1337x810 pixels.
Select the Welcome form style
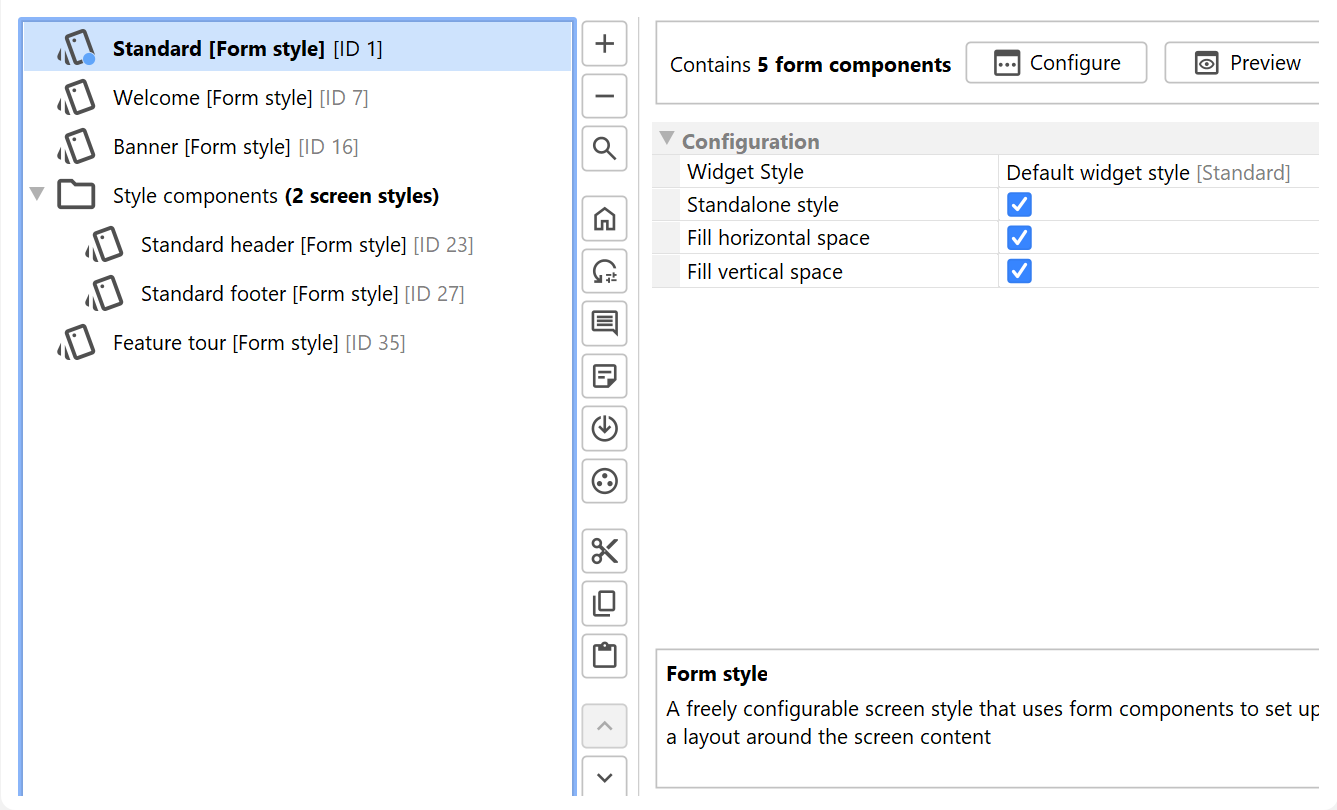coord(212,98)
